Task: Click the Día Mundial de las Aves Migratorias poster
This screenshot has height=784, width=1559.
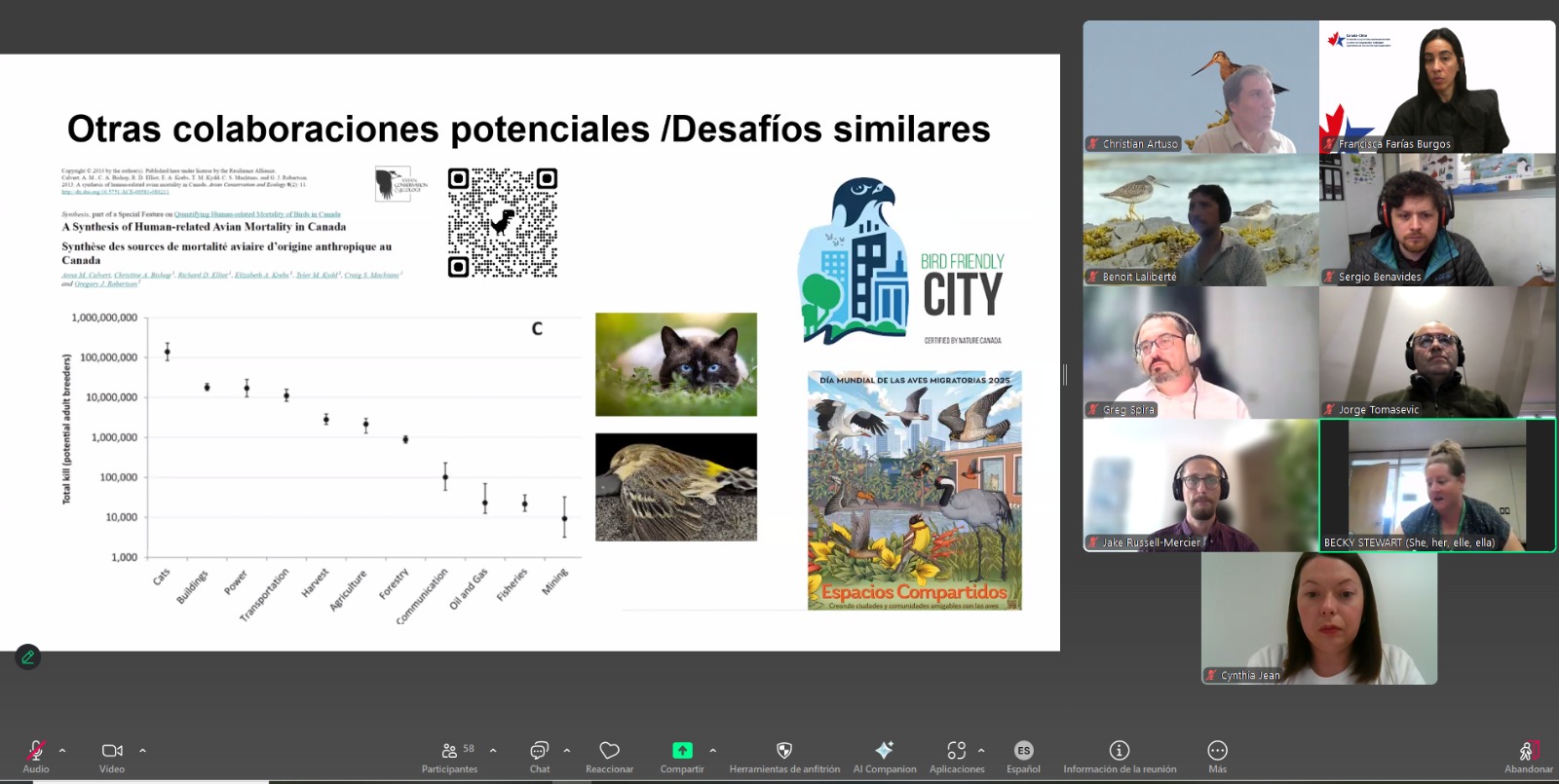Action: 915,490
